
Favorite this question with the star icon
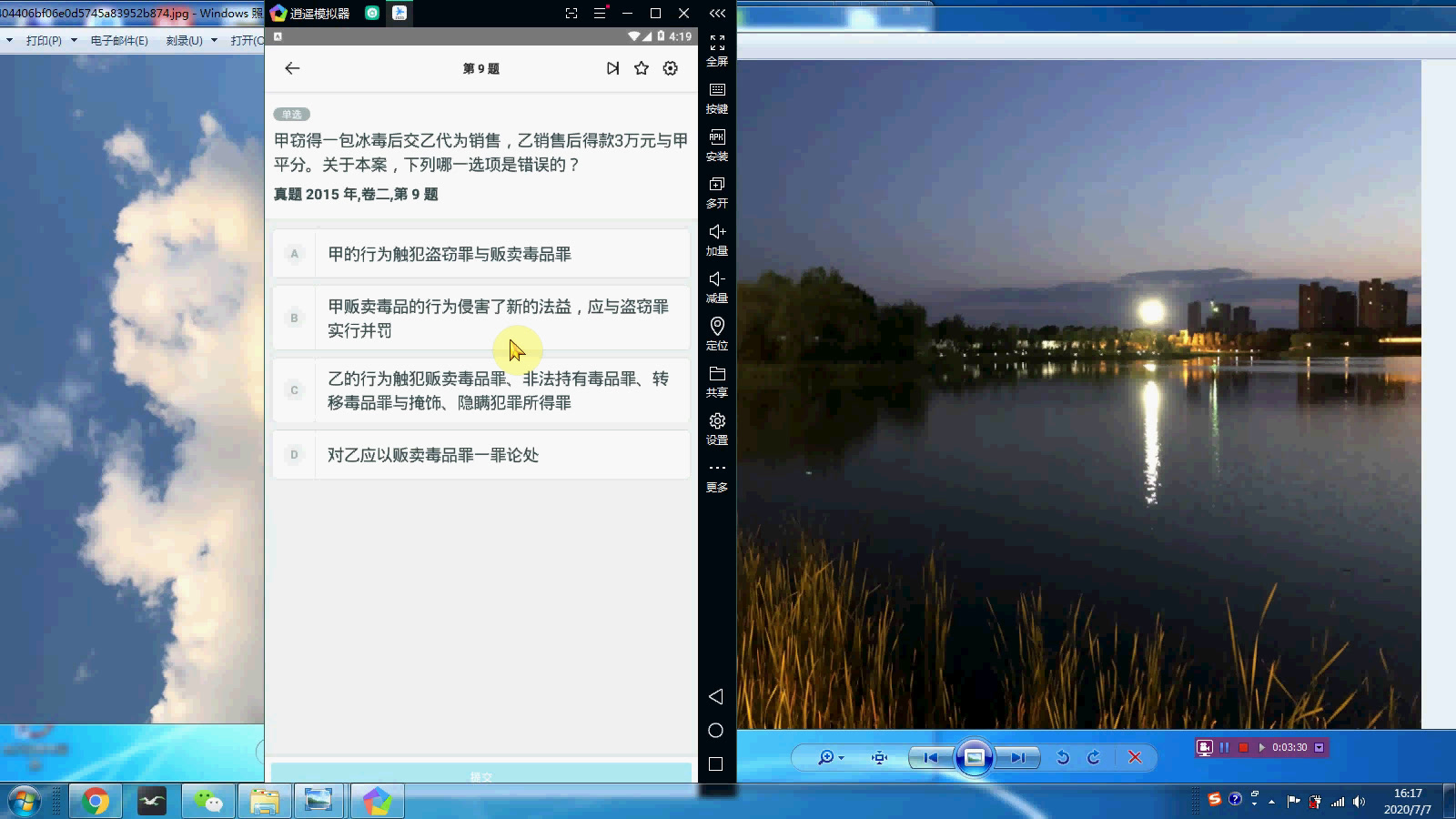click(642, 68)
